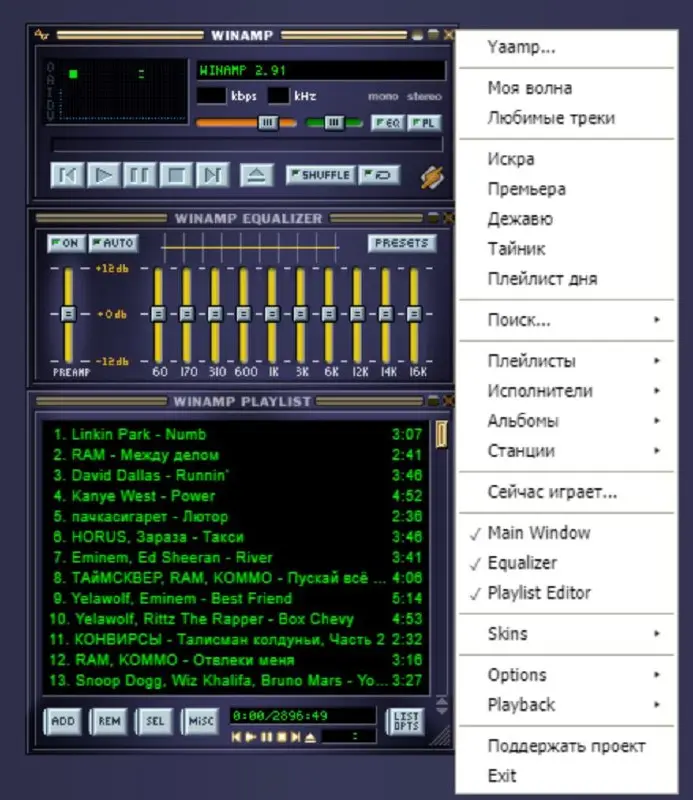Open equalizer PRESETS menu
693x800 pixels.
[x=402, y=243]
